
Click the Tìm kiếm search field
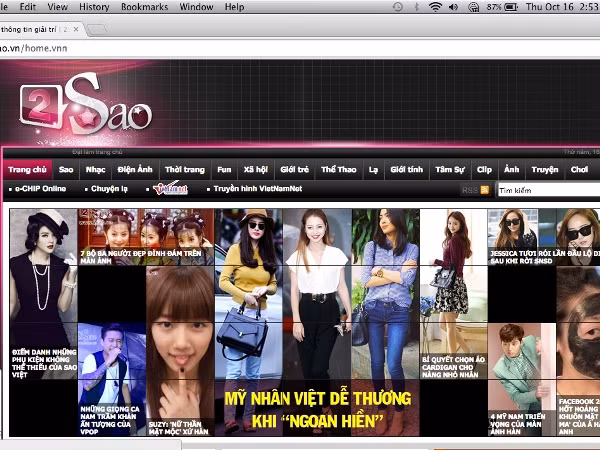[x=548, y=190]
